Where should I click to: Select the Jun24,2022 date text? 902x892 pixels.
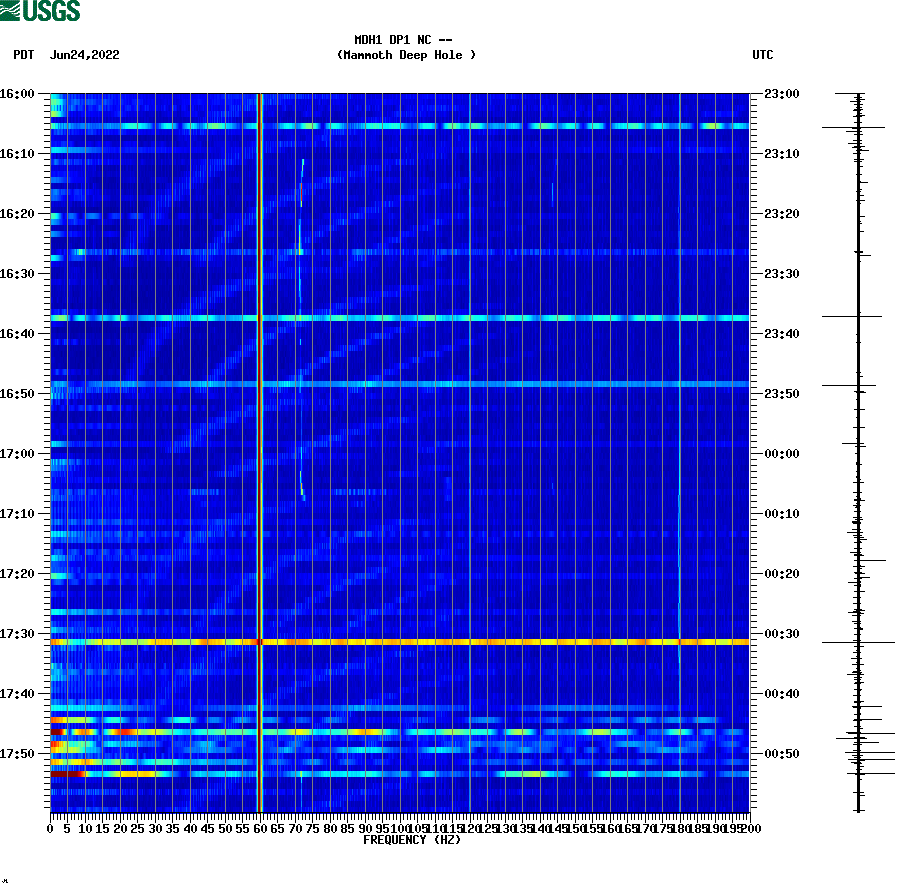click(84, 55)
